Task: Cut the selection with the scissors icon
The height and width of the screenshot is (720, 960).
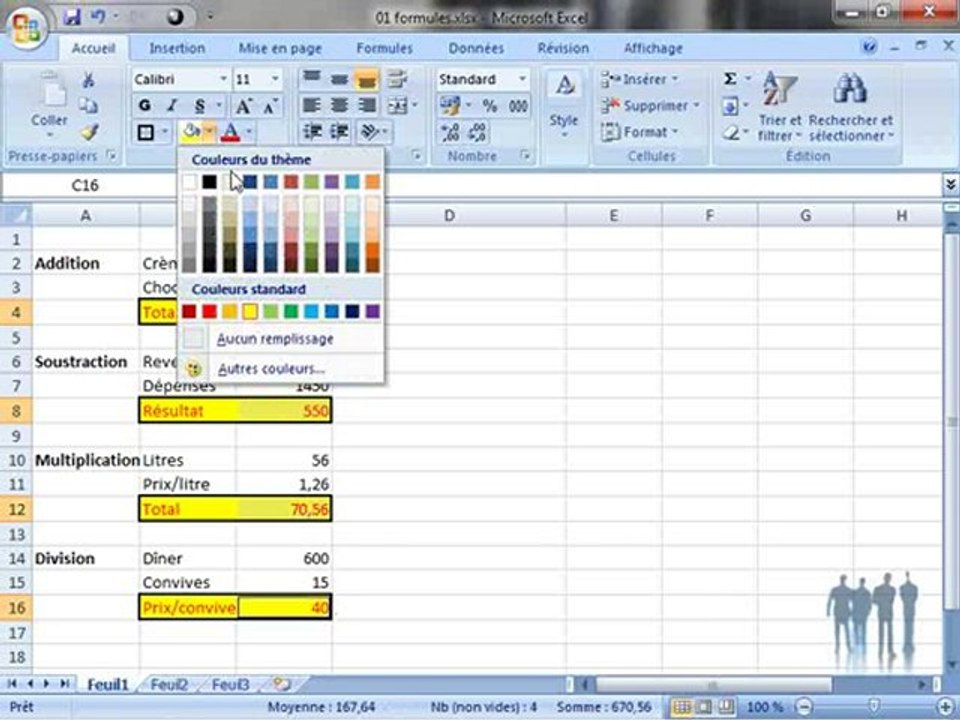Action: pos(89,80)
